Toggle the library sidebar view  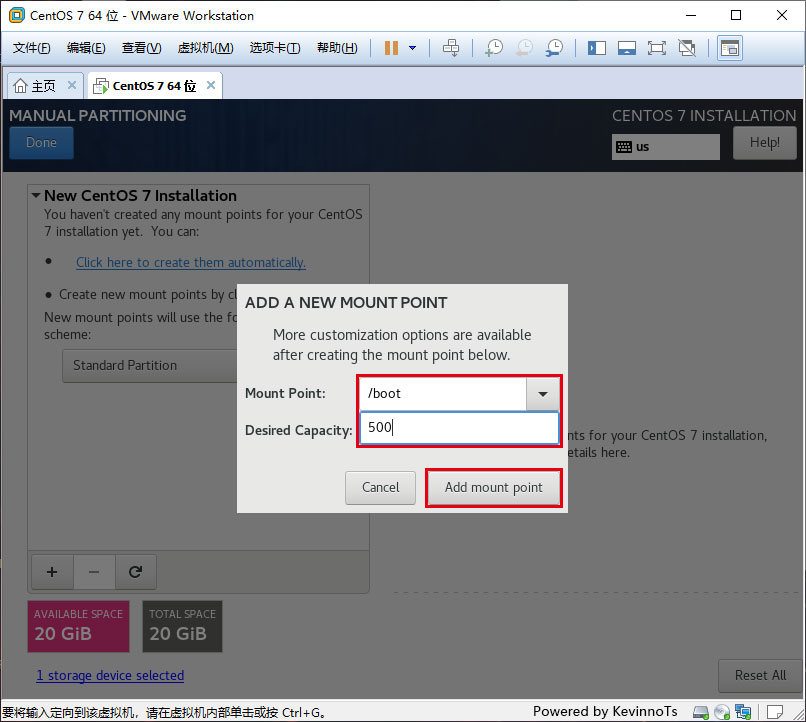tap(597, 48)
